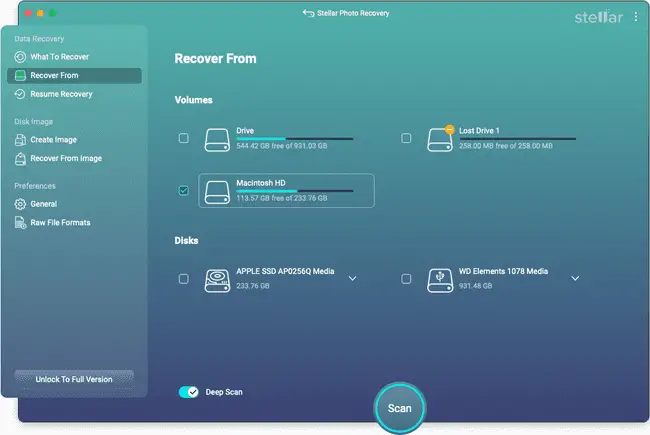The width and height of the screenshot is (650, 435).
Task: Click the round Scan button
Action: click(400, 408)
